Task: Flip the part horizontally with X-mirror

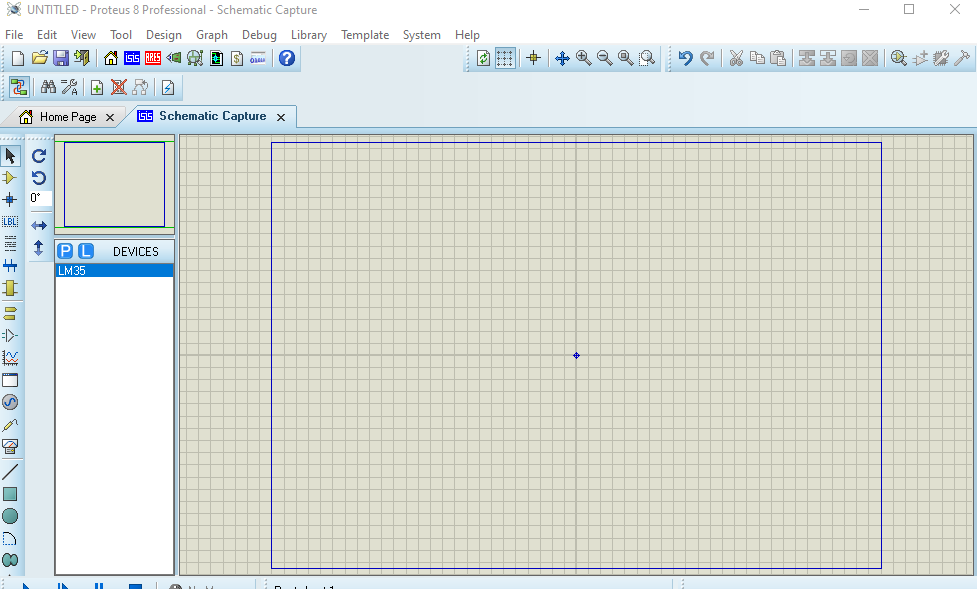Action: pyautogui.click(x=39, y=225)
